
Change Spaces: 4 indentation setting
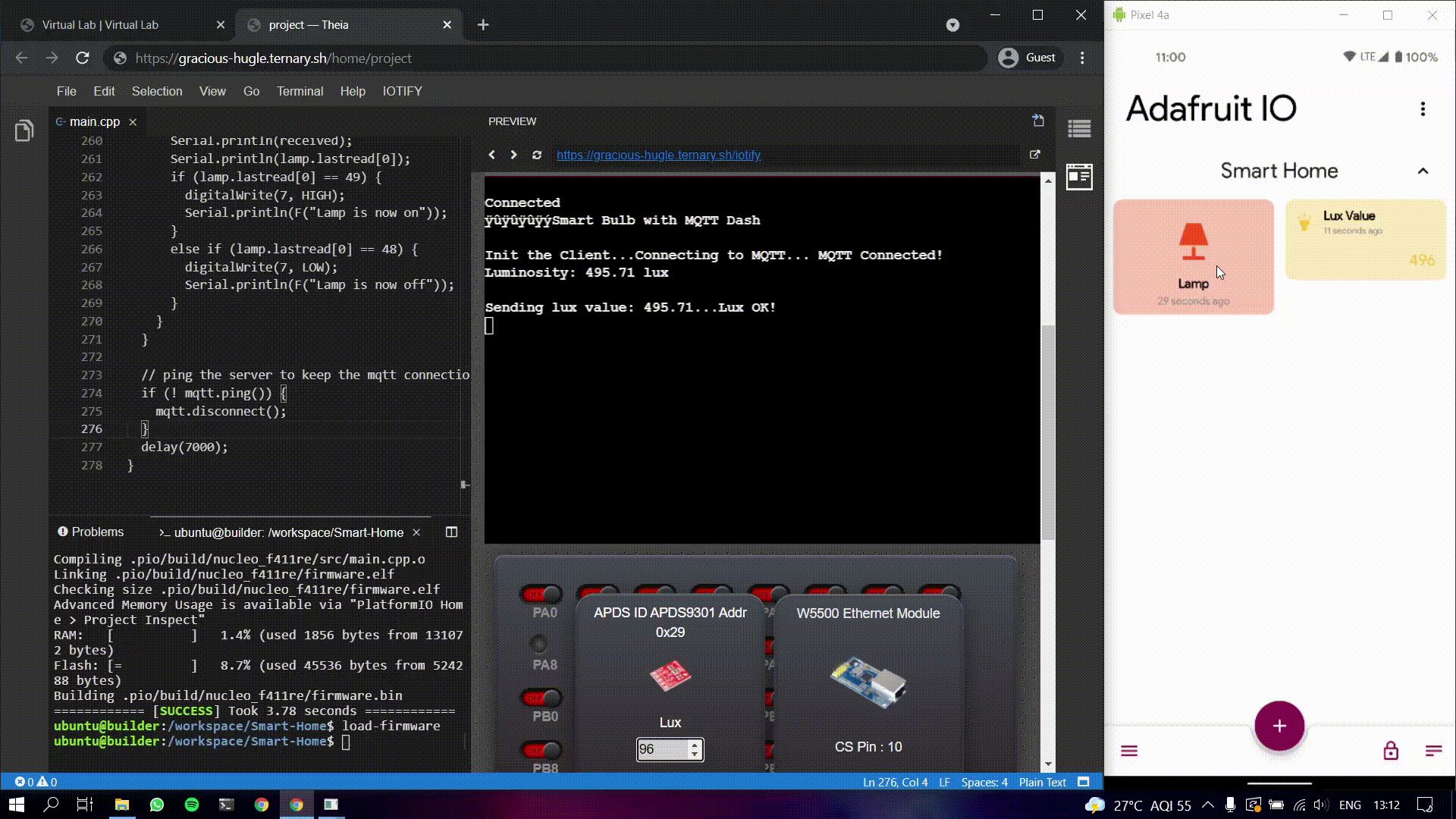pyautogui.click(x=984, y=783)
